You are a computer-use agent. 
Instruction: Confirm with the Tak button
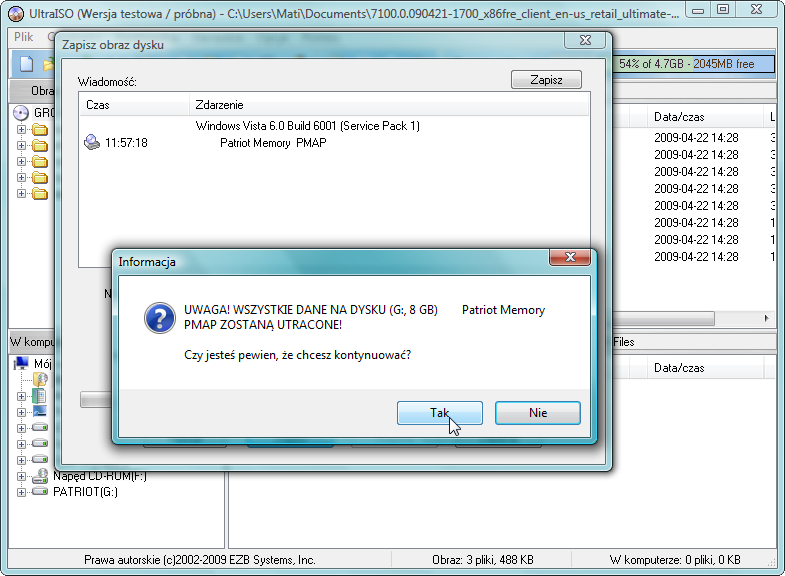point(440,413)
